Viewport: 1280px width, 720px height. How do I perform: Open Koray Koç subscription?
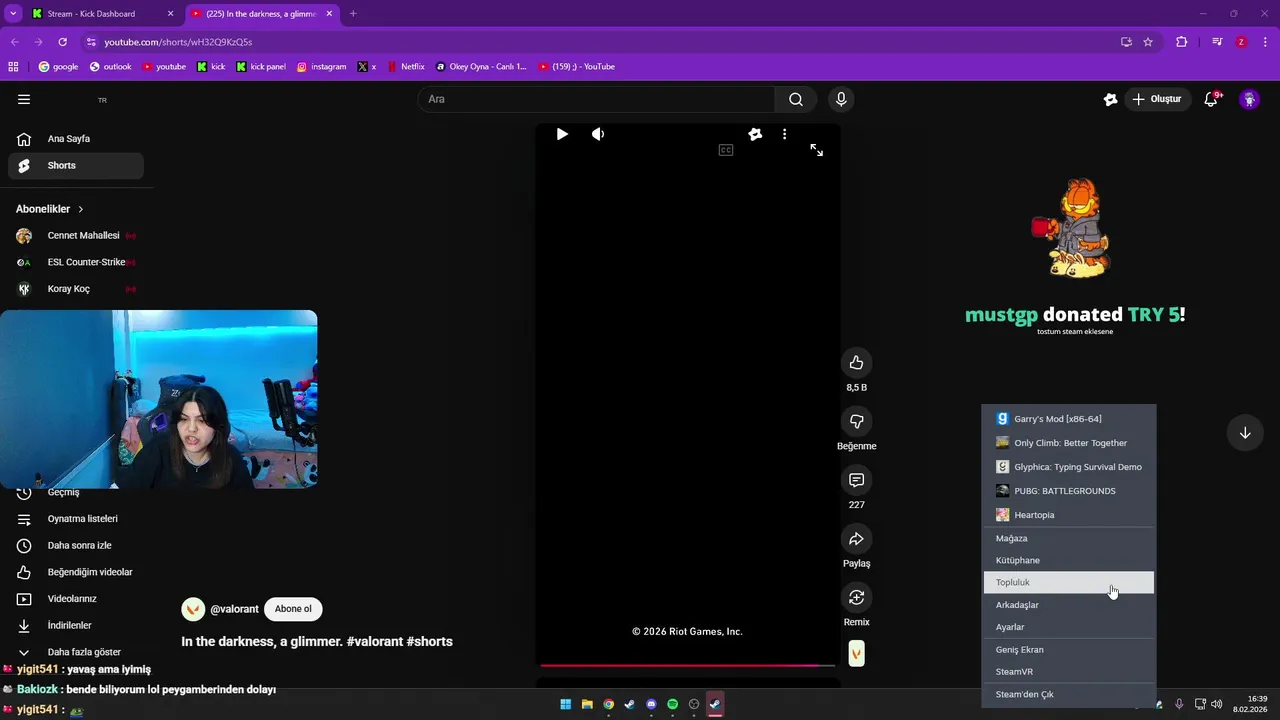tap(76, 289)
